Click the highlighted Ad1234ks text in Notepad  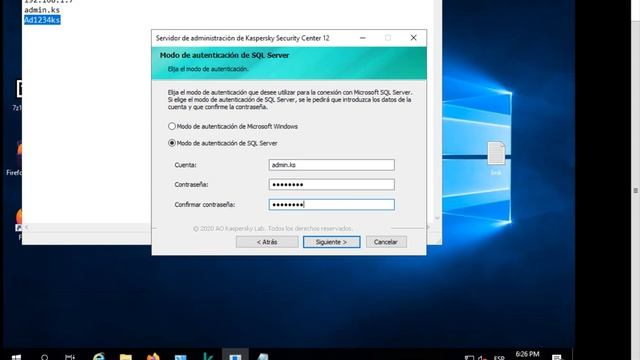42,20
